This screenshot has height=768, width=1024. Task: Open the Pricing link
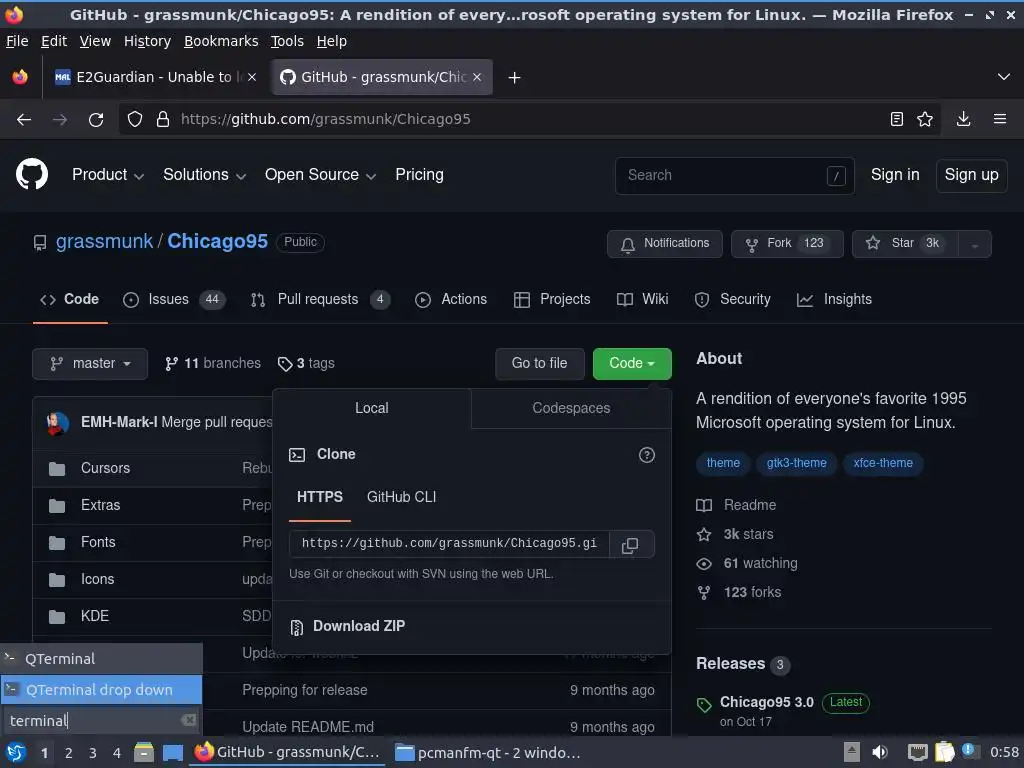point(419,175)
